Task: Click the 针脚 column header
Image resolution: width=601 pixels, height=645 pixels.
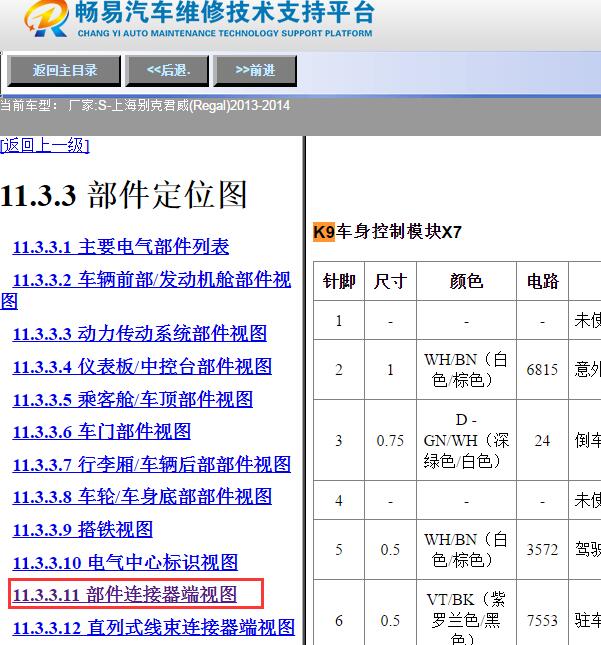Action: (339, 281)
